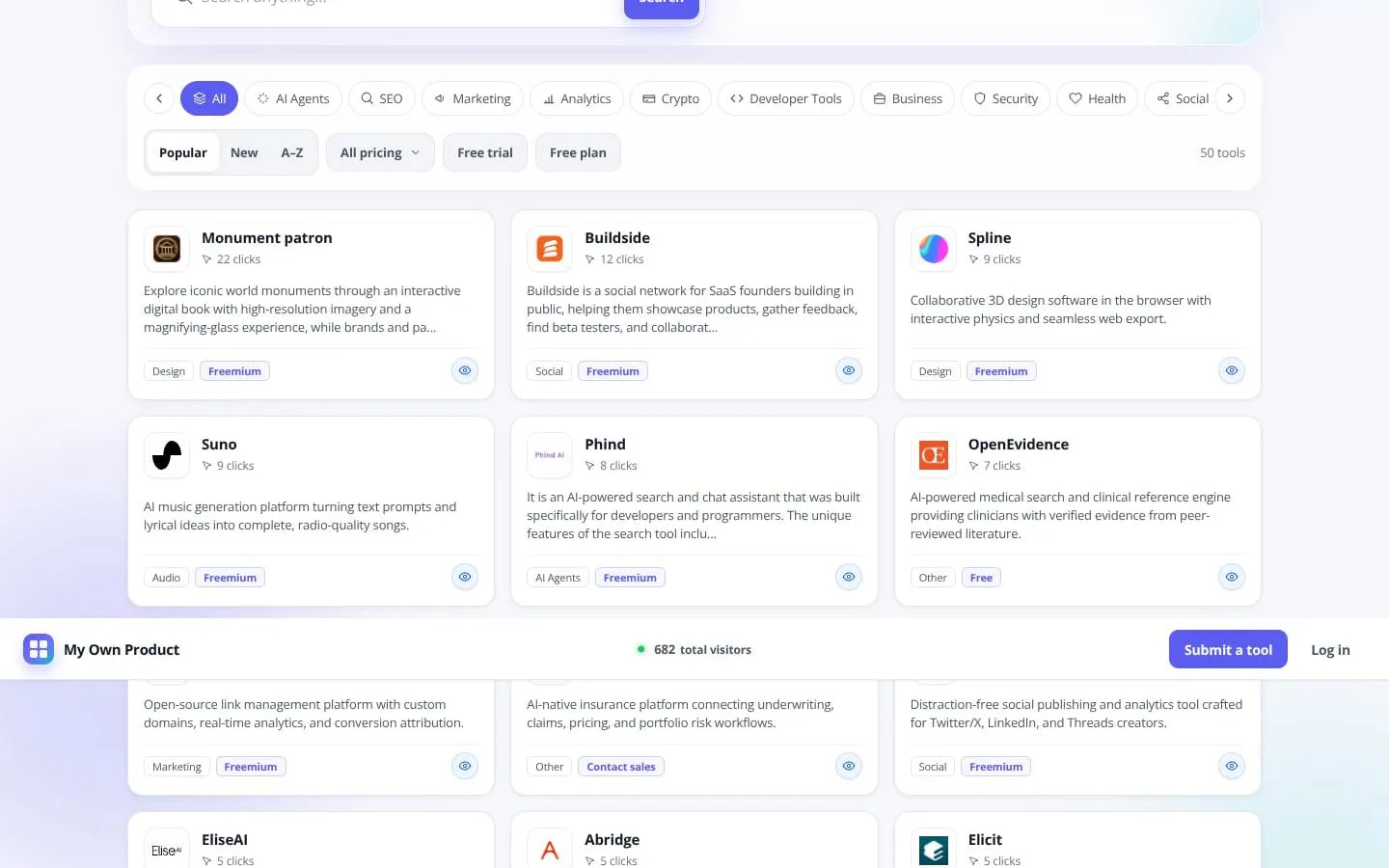Screen dimensions: 1389x868
Task: Sort tools by New
Action: click(244, 152)
